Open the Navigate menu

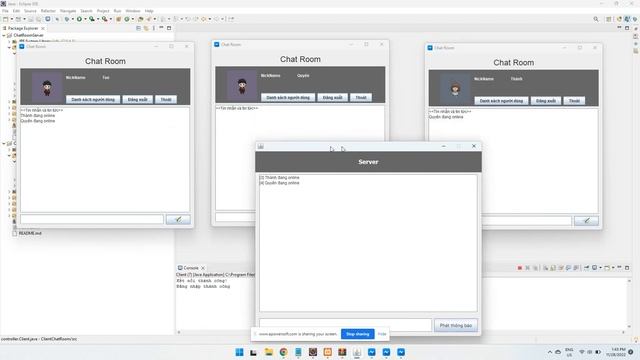coord(68,11)
